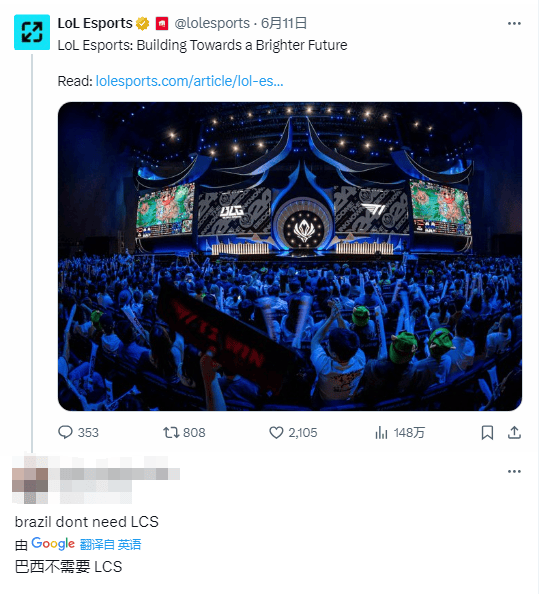
Task: Click the 翻译自 英语 translation link
Action: 110,544
